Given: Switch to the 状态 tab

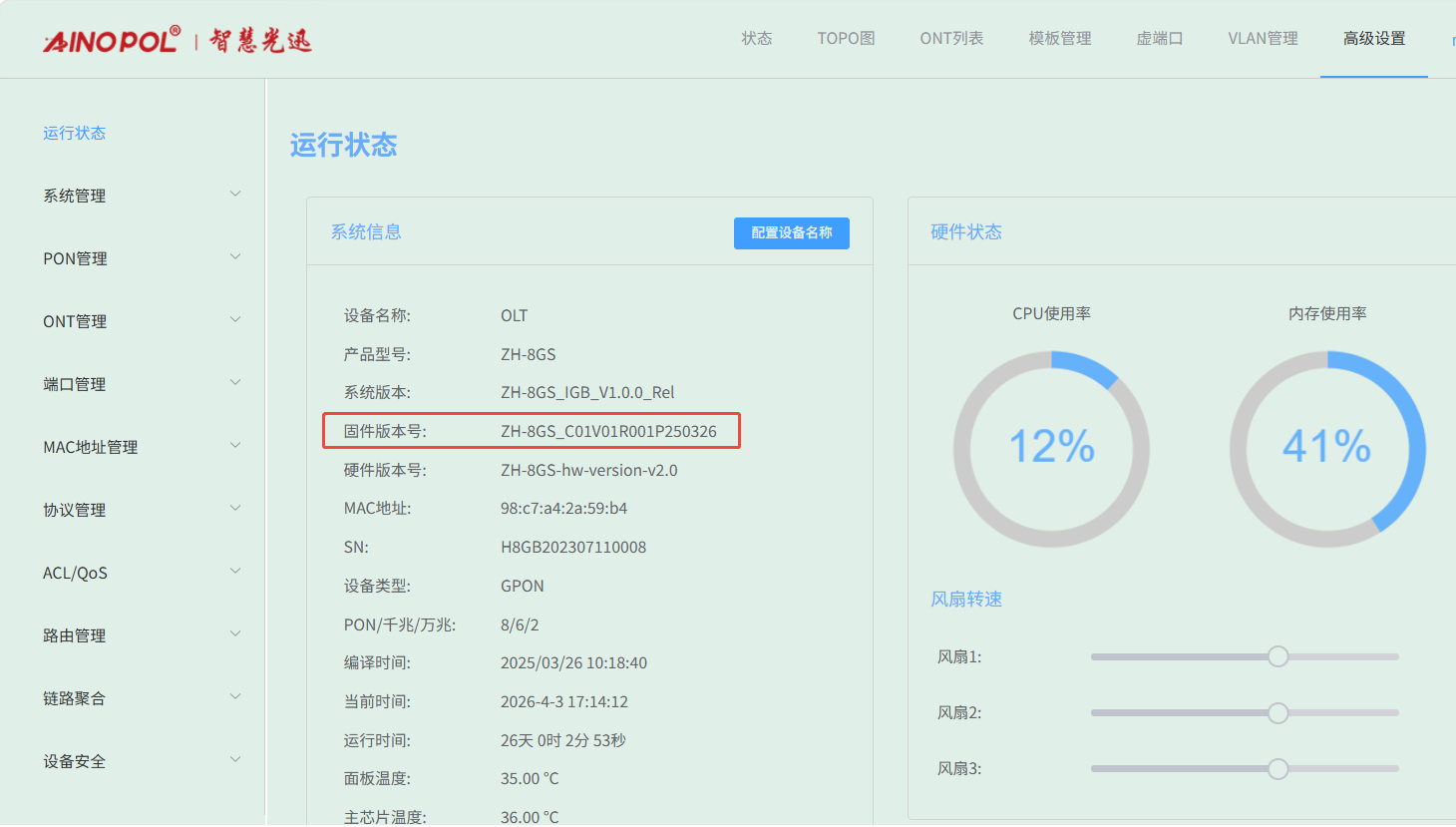Looking at the screenshot, I should [x=757, y=38].
